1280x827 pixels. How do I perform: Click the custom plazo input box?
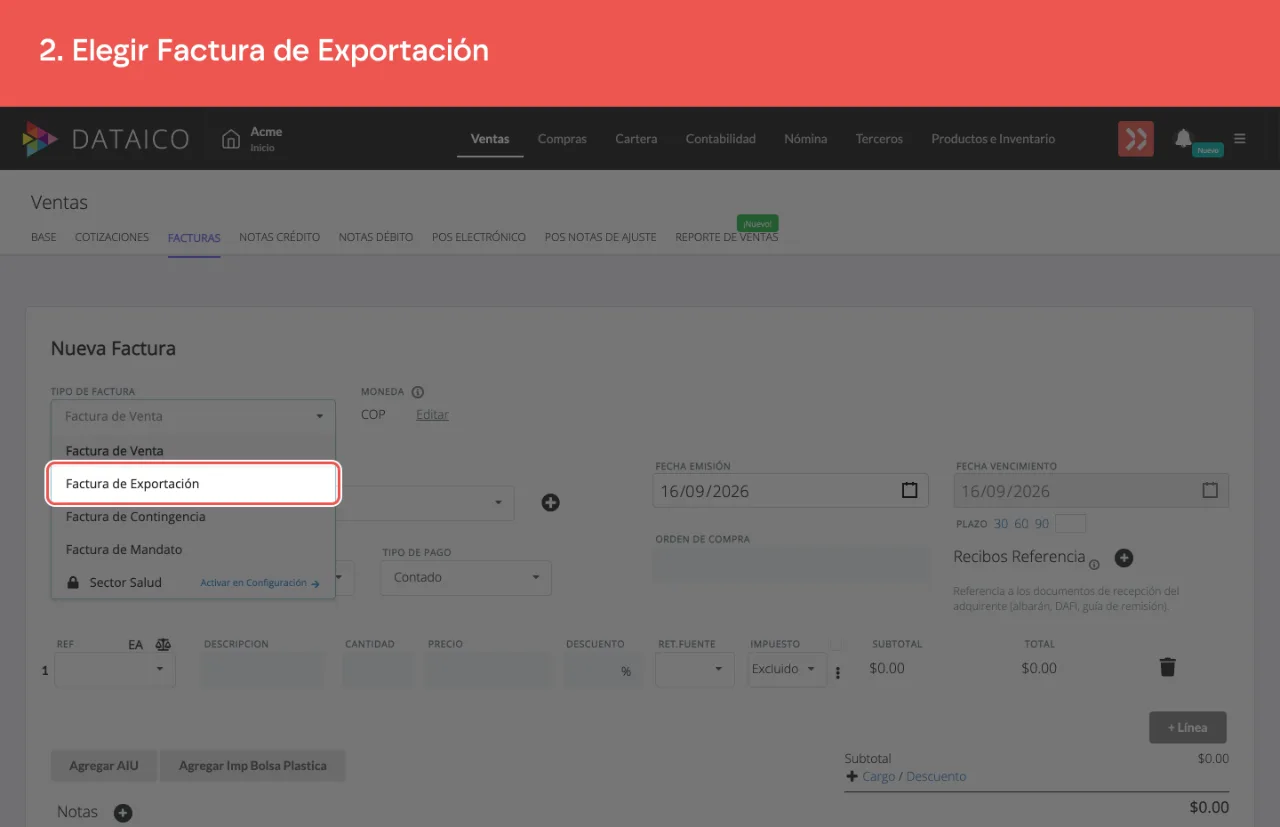1070,524
